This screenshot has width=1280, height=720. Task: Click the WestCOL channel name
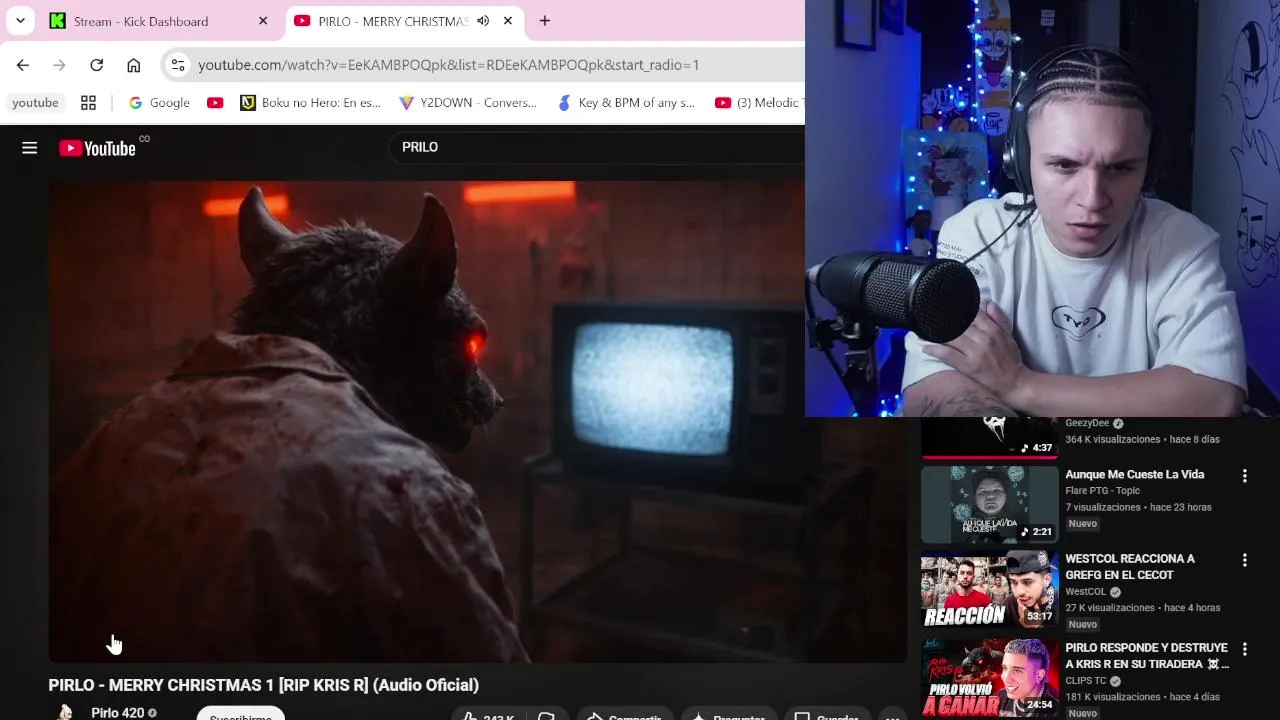[x=1086, y=592]
